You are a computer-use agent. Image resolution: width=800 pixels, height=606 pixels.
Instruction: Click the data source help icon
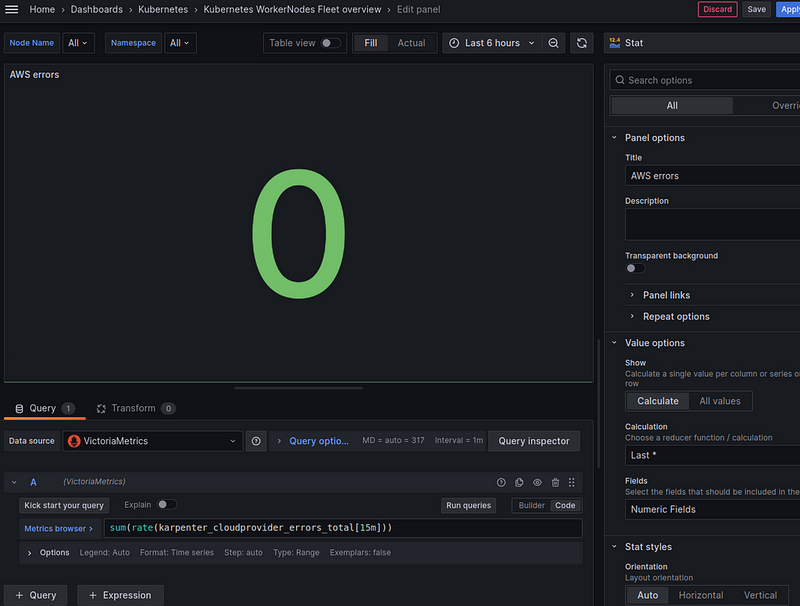pos(256,441)
